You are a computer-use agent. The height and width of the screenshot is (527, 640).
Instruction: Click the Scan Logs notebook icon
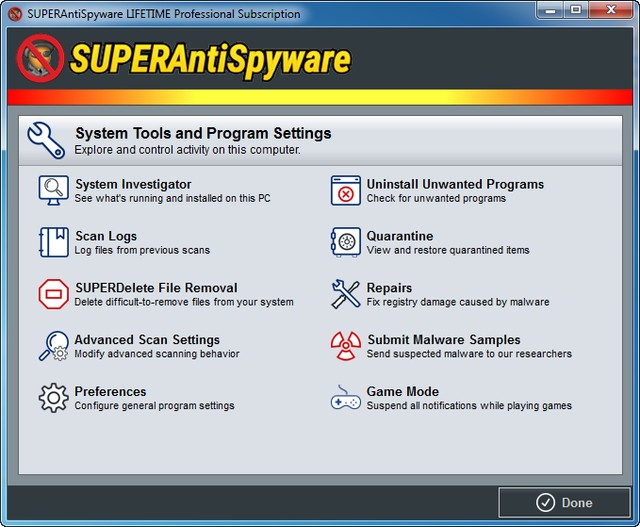click(x=53, y=242)
